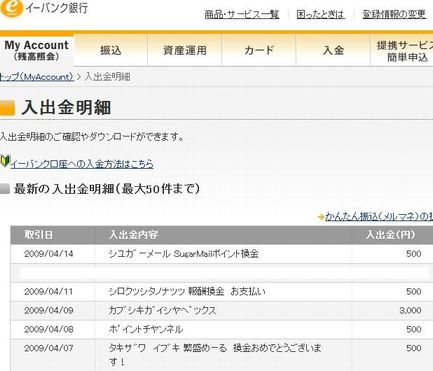Select date 2009/04/09 cell
The image size is (433, 371).
click(x=49, y=311)
